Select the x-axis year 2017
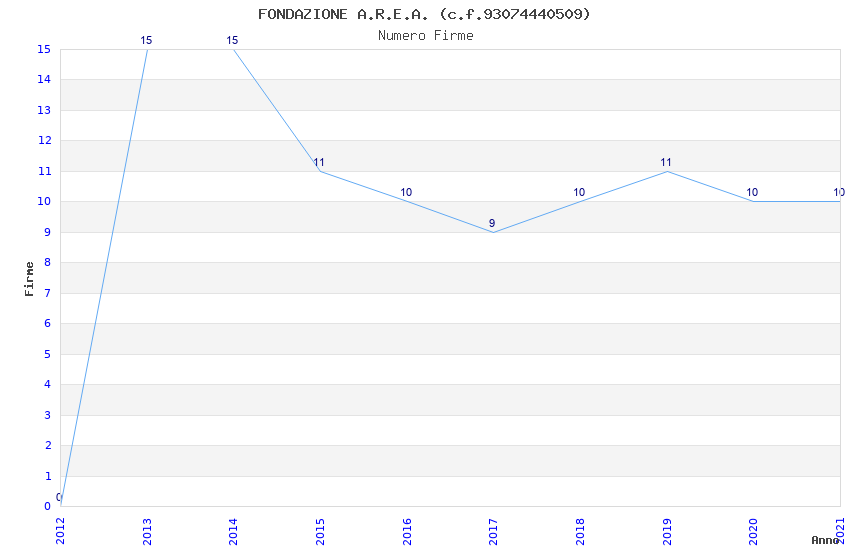 click(493, 531)
